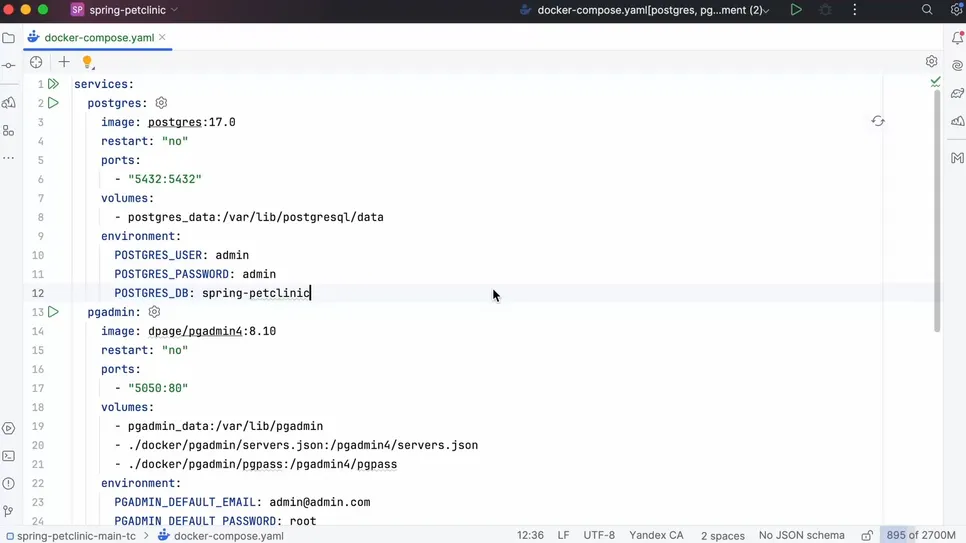Open the Project tool window folder icon
This screenshot has width=966, height=543.
point(9,38)
